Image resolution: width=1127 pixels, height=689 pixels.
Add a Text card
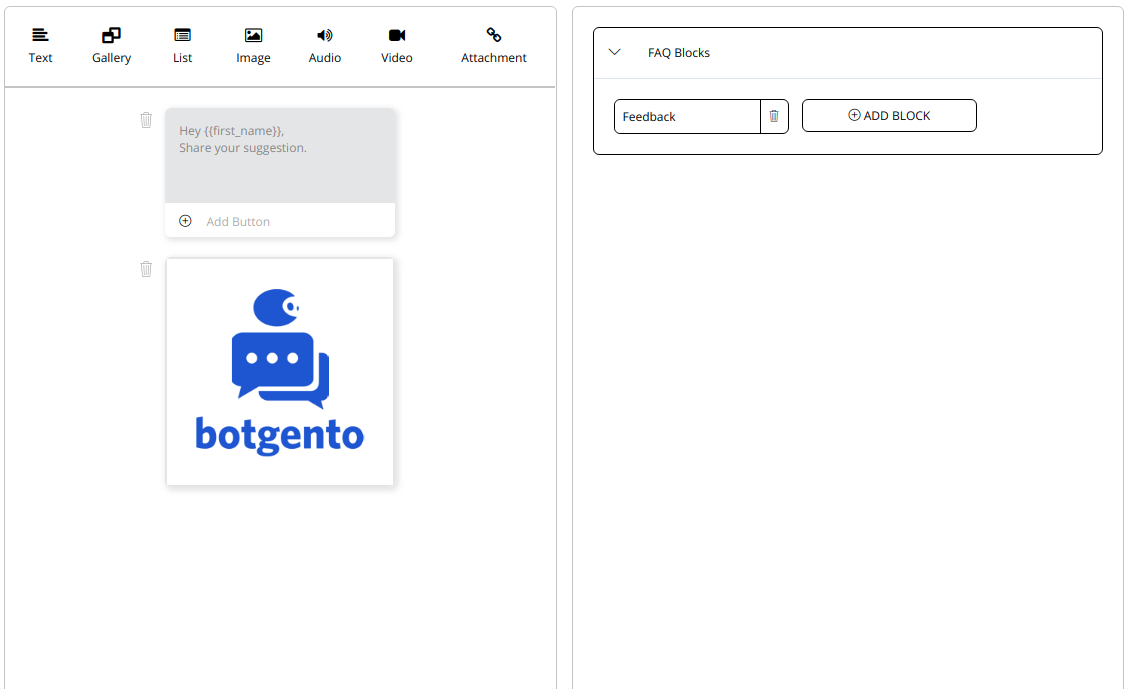point(40,46)
